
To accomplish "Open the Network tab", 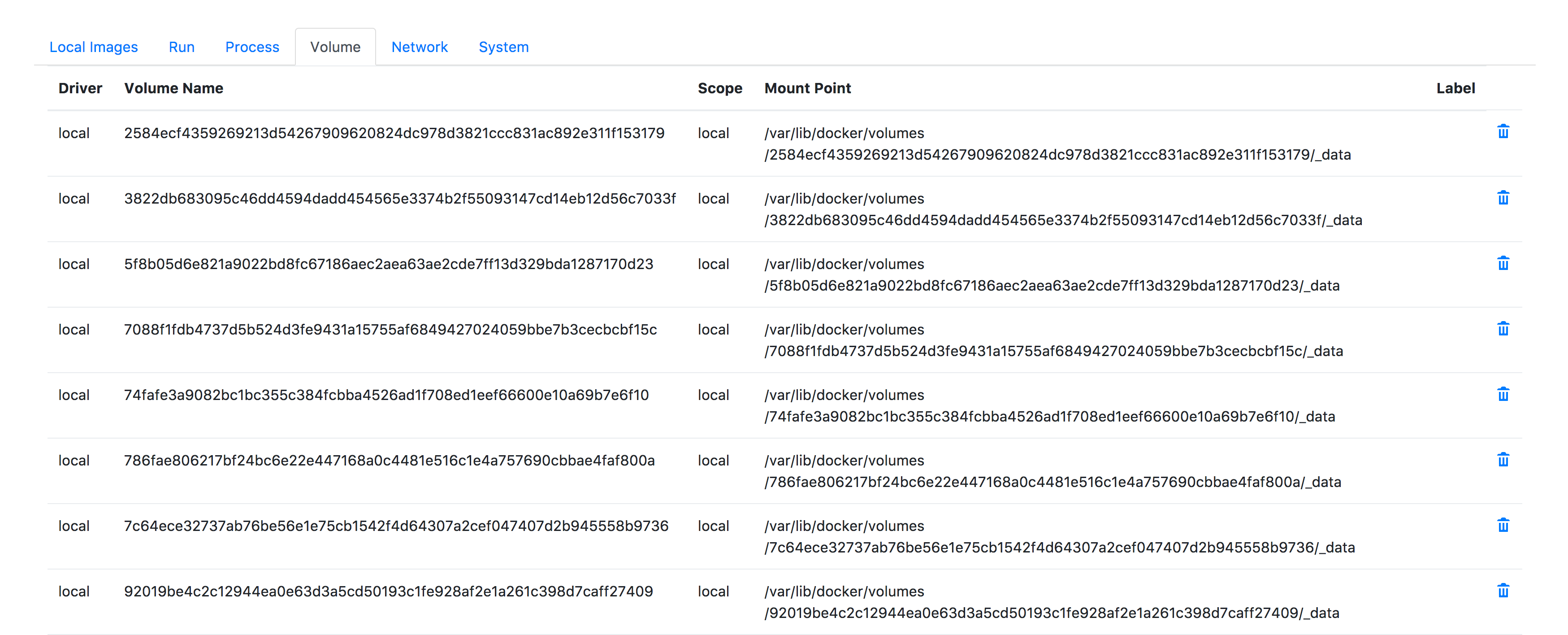I will (x=420, y=47).
